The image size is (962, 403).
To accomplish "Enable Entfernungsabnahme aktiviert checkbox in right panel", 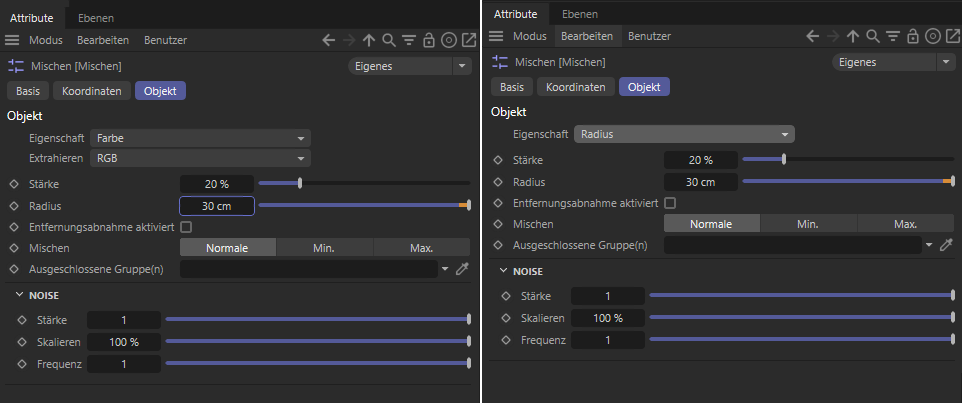I will point(670,202).
